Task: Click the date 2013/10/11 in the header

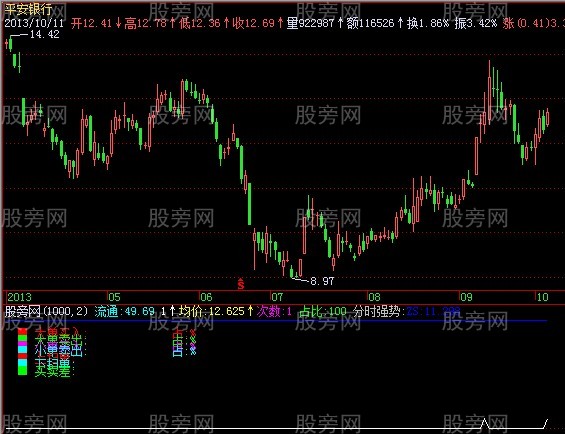Action: [x=34, y=23]
